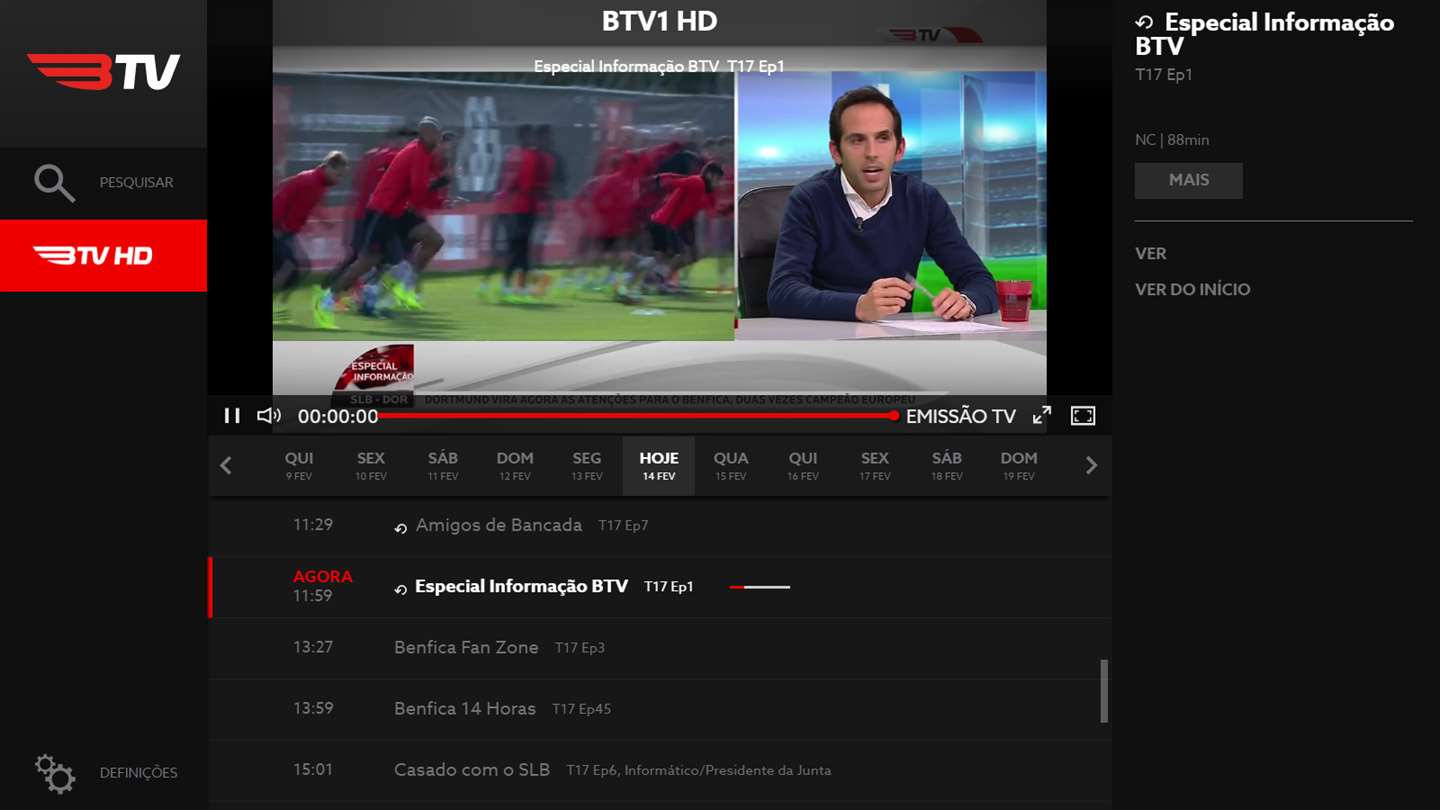This screenshot has height=810, width=1440.
Task: Click the 13:27 time entry
Action: (313, 647)
